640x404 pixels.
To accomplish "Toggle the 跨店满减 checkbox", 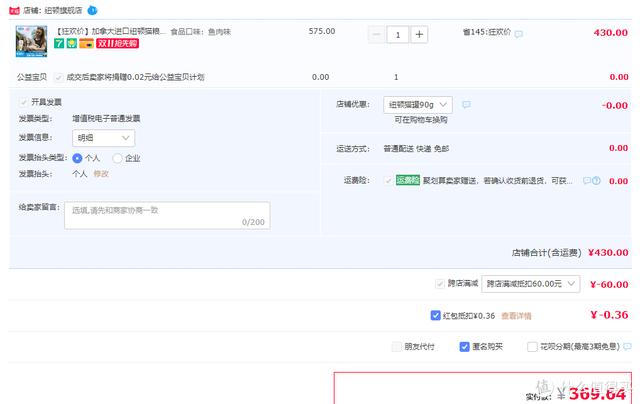I will click(440, 284).
